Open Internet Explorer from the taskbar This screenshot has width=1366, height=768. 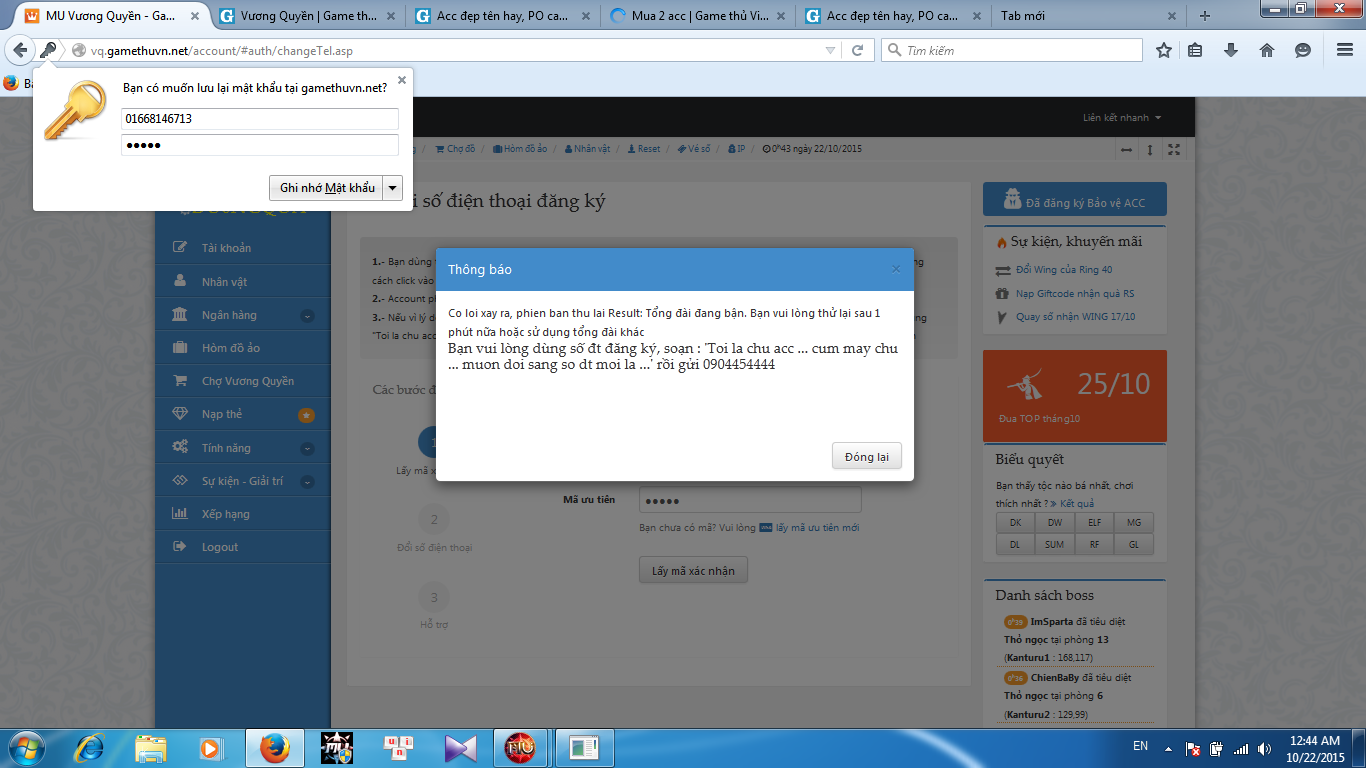90,747
